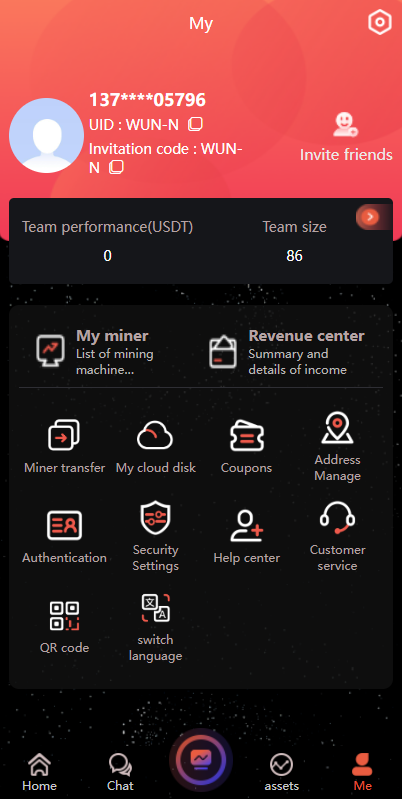Open Security Settings shield icon
Image resolution: width=402 pixels, height=799 pixels.
pyautogui.click(x=155, y=518)
